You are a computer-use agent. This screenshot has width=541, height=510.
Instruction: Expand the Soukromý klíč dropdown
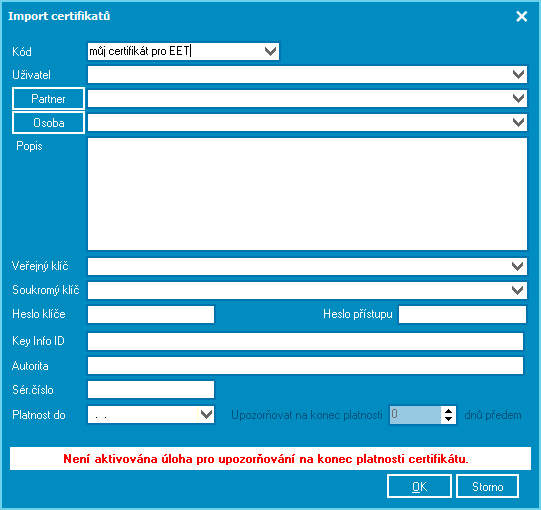(x=517, y=290)
